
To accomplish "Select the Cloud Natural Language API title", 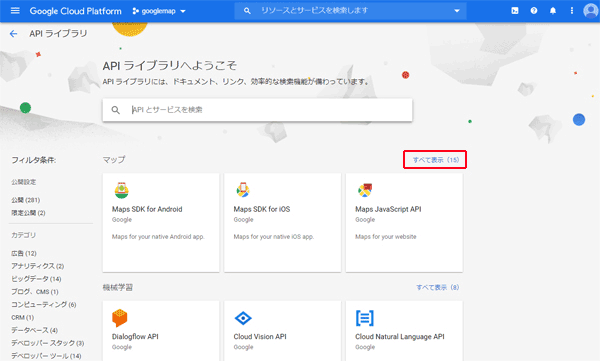I will tap(399, 336).
